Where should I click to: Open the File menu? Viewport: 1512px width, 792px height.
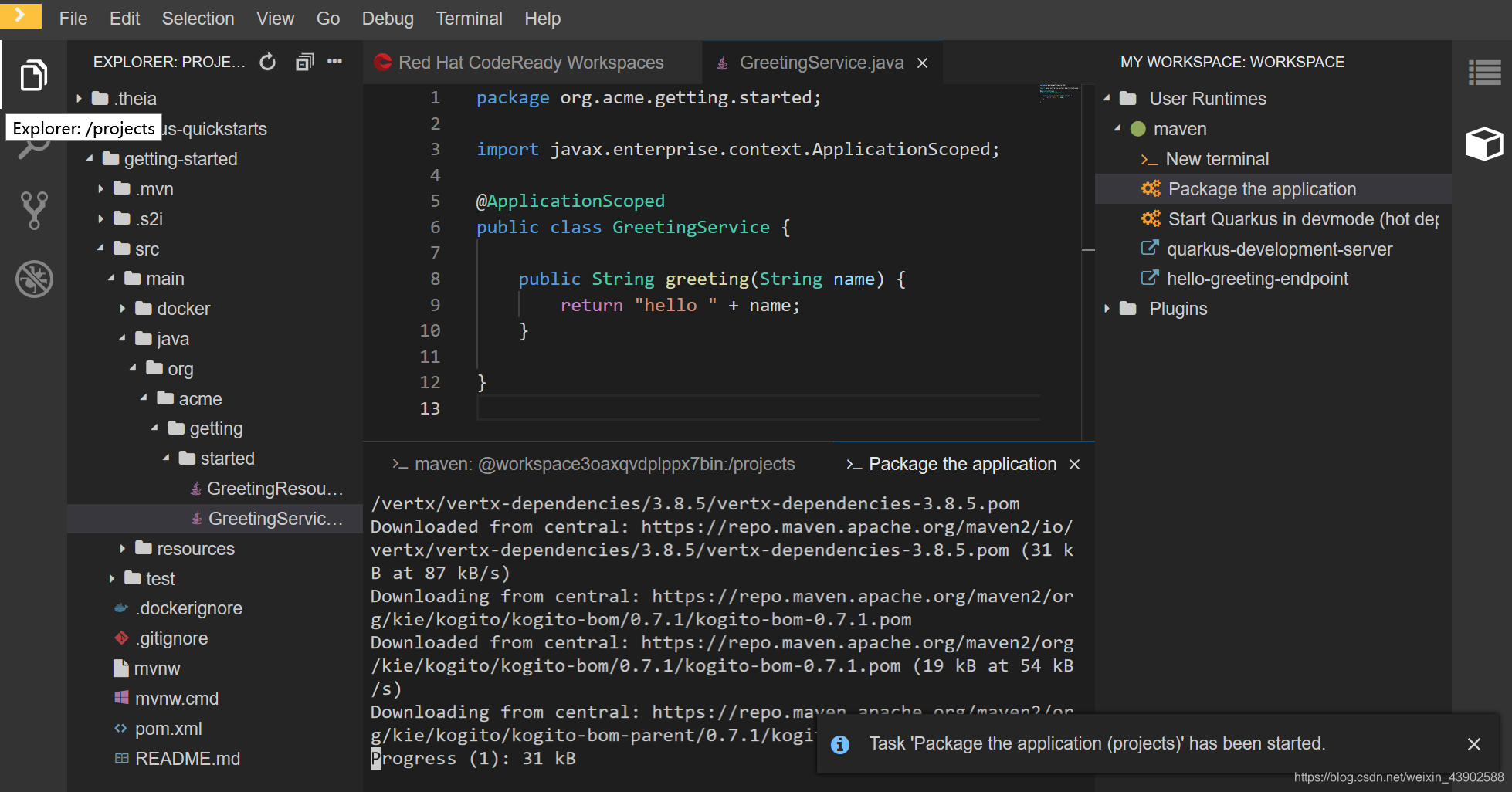(x=73, y=19)
